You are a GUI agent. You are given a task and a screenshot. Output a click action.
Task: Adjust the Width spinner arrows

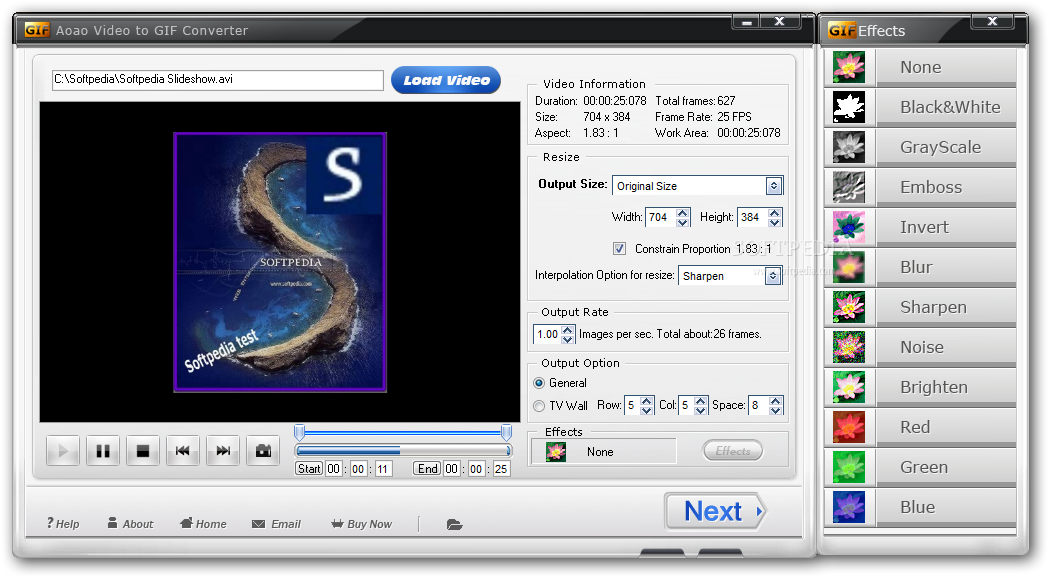point(682,217)
